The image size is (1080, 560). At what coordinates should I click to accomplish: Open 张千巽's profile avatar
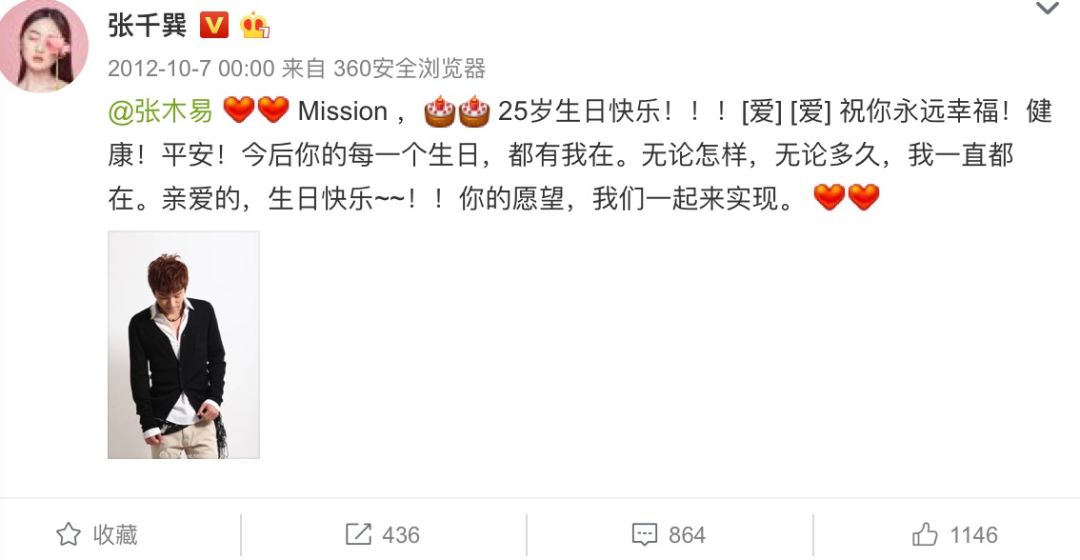point(44,45)
